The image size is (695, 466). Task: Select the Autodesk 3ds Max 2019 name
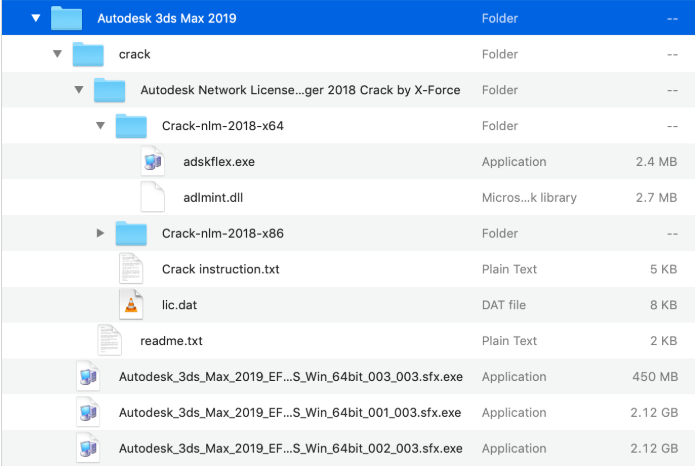[167, 18]
